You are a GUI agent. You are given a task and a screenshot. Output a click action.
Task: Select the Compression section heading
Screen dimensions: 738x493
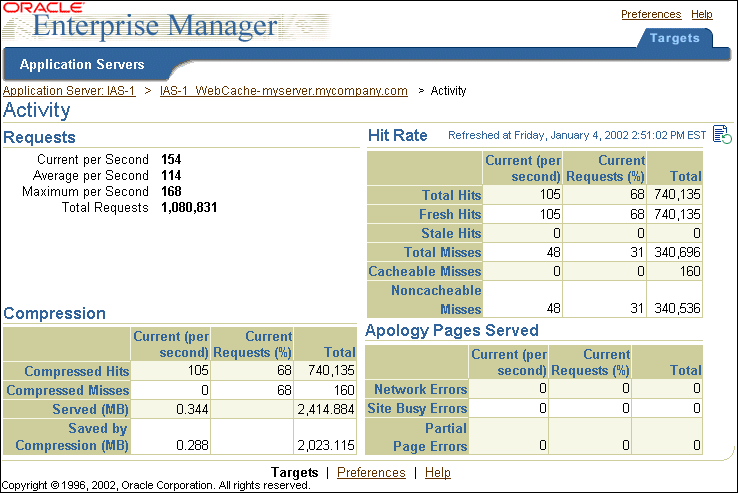(55, 314)
